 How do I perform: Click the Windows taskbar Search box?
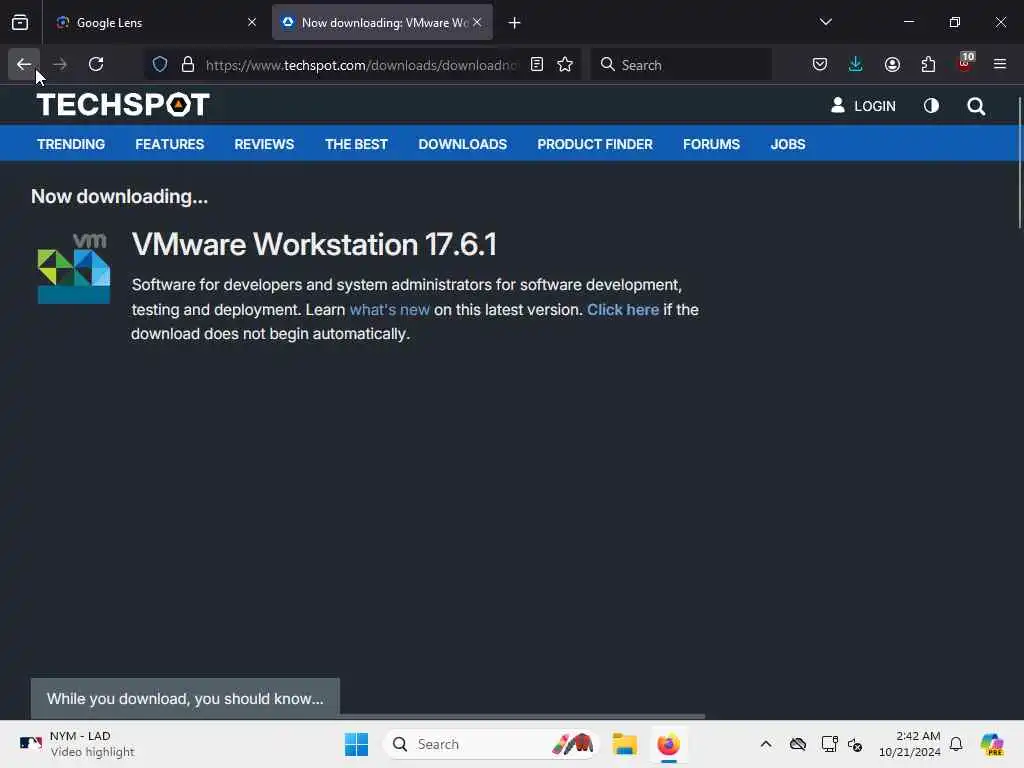click(491, 744)
